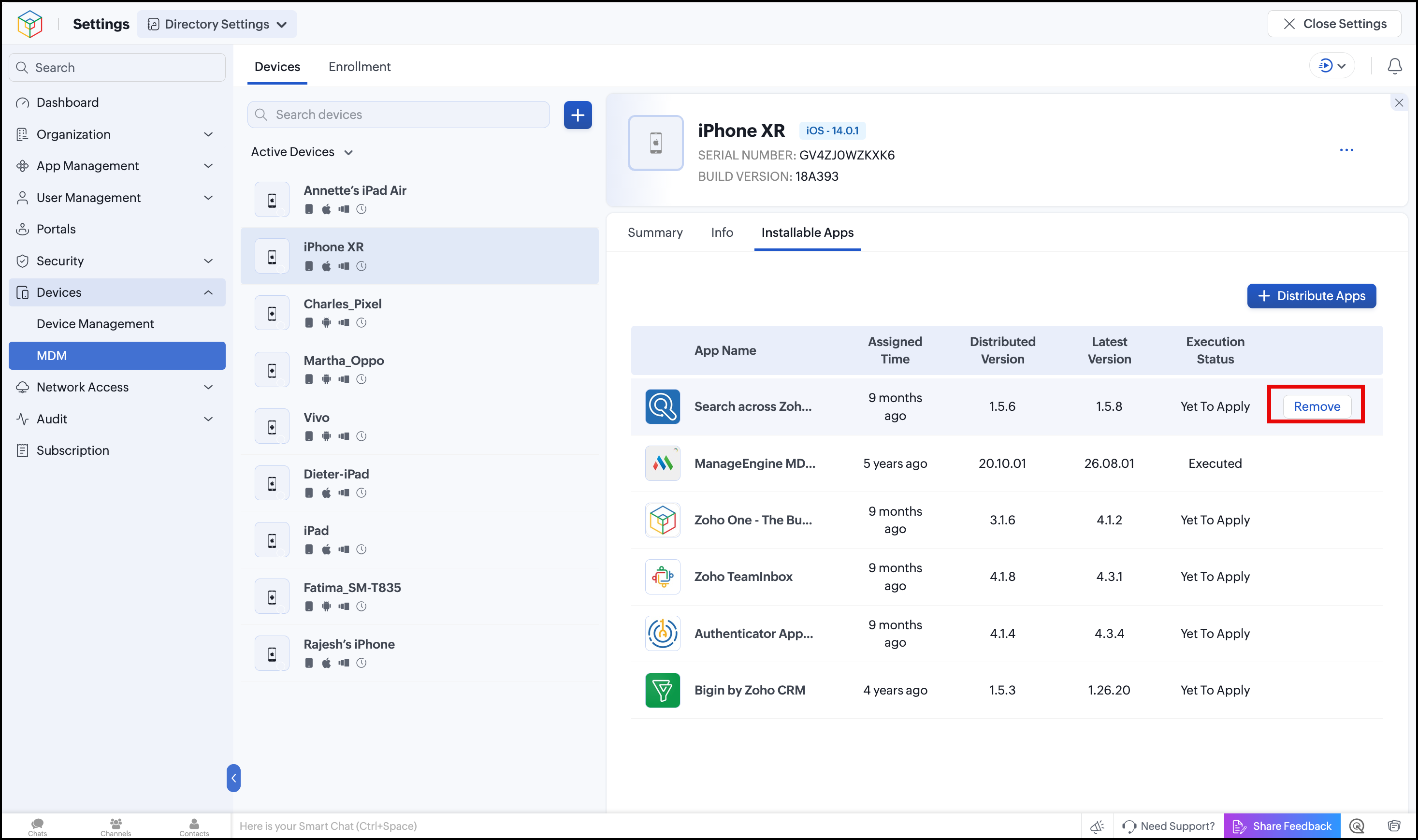This screenshot has height=840, width=1418.
Task: Click the clock icon under Annette's iPad Air
Action: [362, 209]
